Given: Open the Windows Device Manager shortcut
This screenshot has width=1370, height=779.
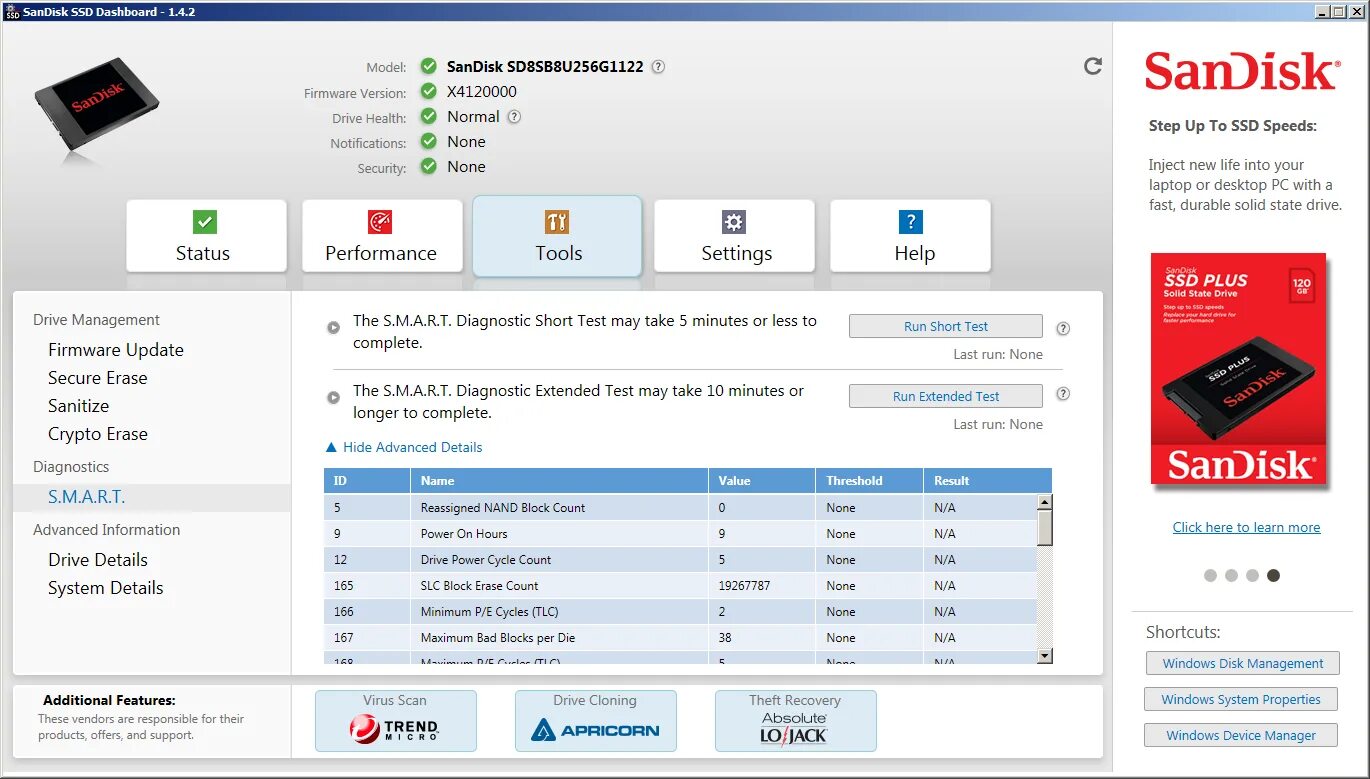Looking at the screenshot, I should tap(1241, 735).
